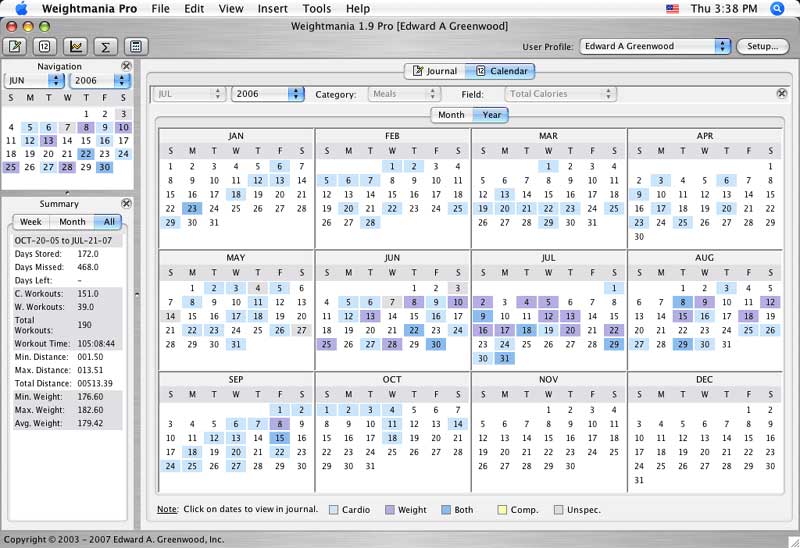Screen dimensions: 800x548
Task: Close the Summary panel
Action: 126,204
